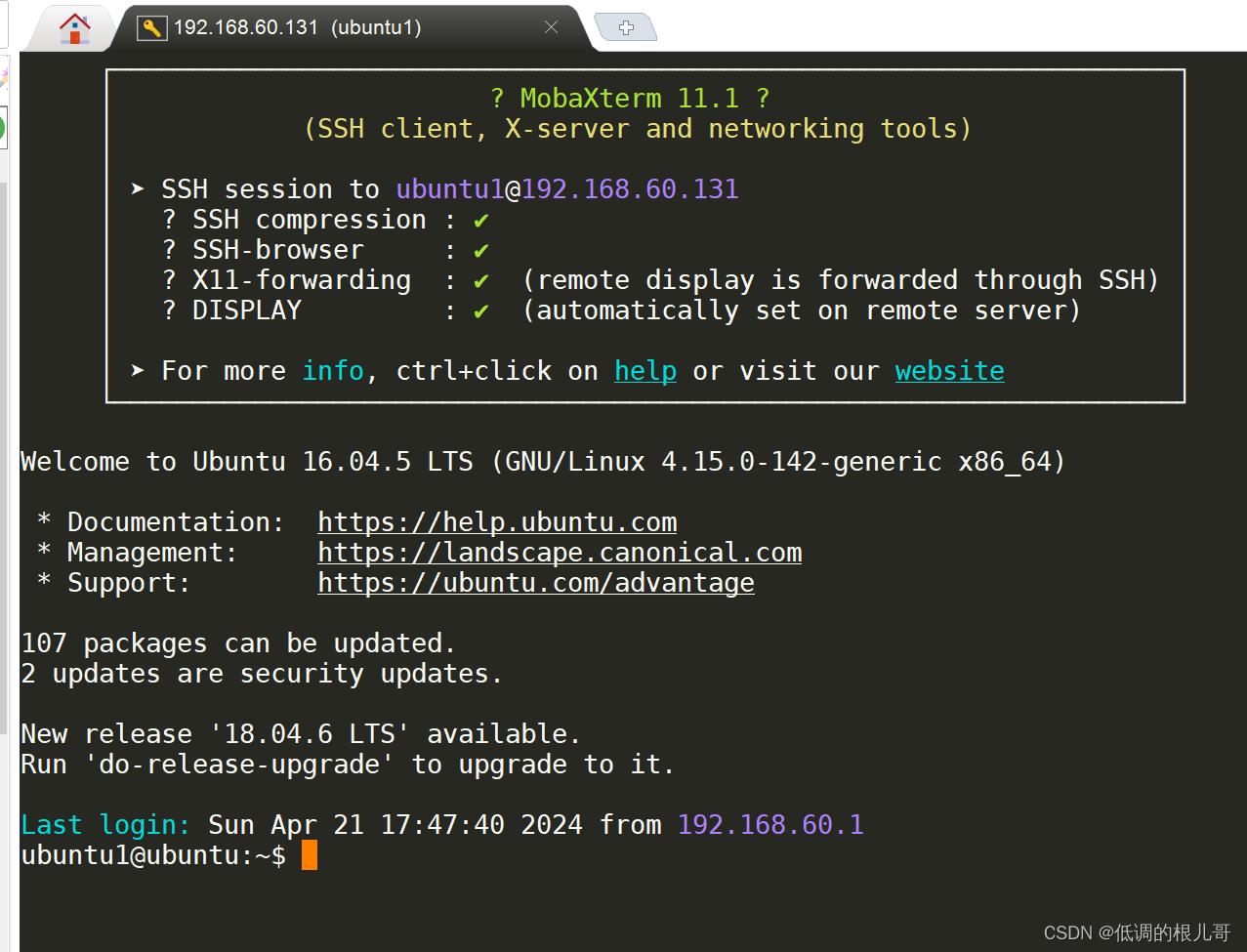This screenshot has height=952, width=1247.
Task: Click the terminal cursor at the prompt
Action: coord(310,855)
